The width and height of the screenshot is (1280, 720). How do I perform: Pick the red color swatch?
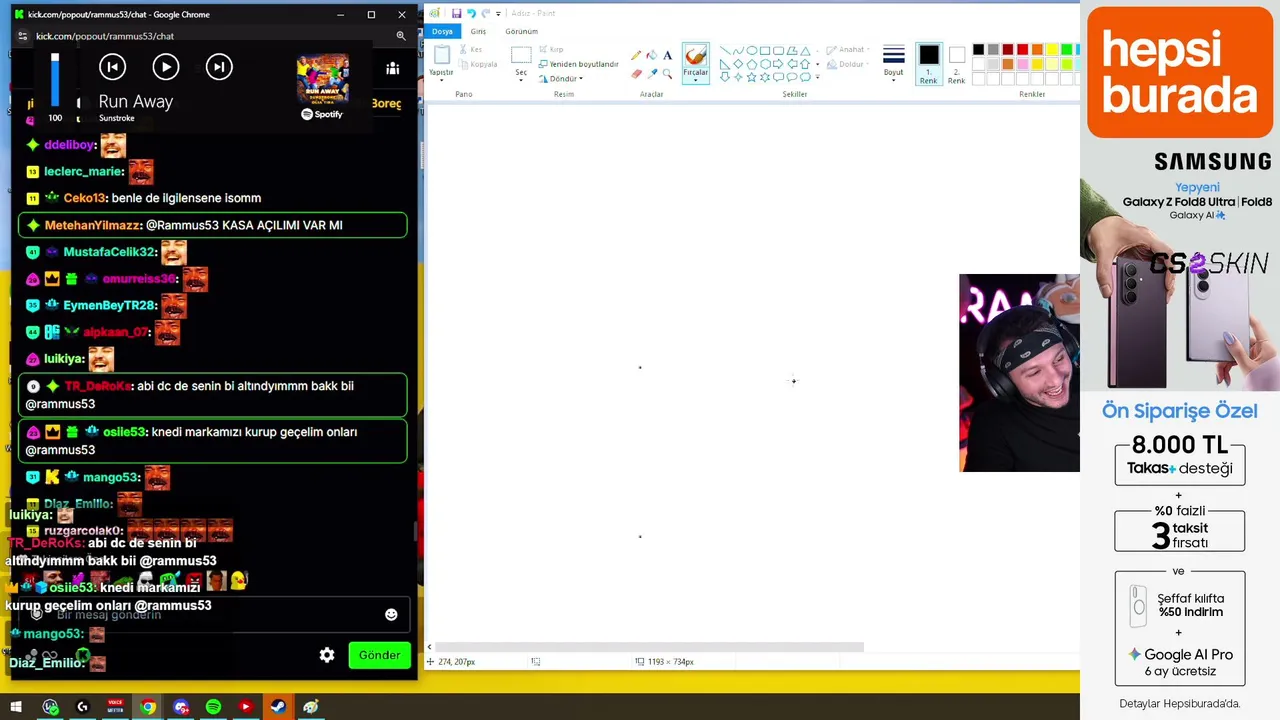click(x=1022, y=50)
